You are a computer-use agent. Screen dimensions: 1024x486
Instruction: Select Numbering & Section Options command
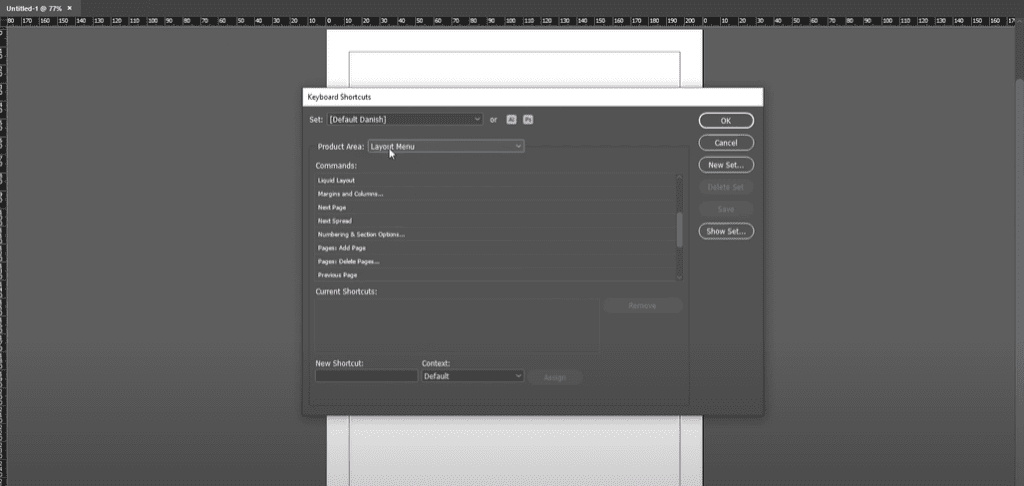pyautogui.click(x=361, y=234)
